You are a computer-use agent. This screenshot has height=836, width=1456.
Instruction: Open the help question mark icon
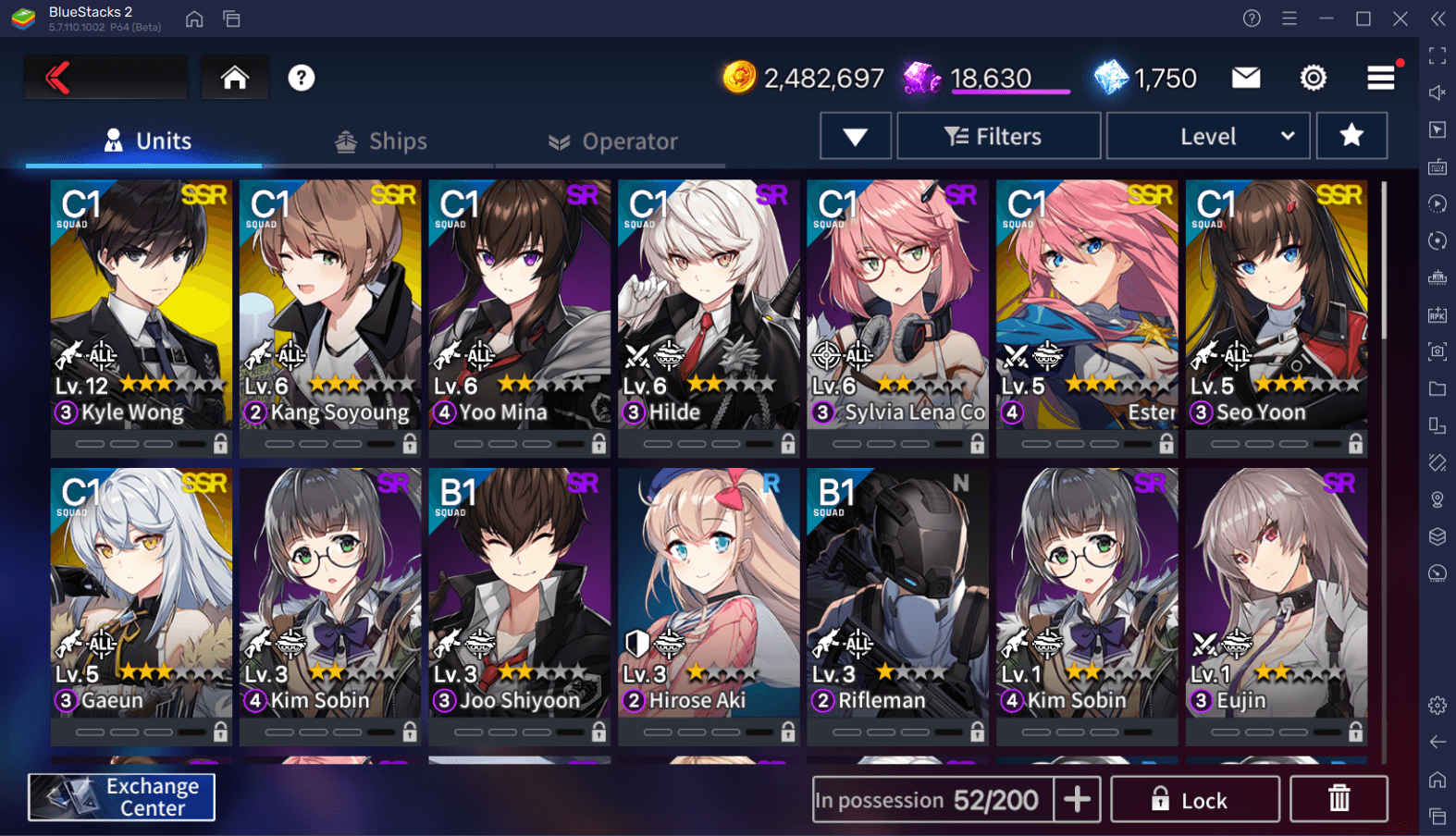coord(301,78)
